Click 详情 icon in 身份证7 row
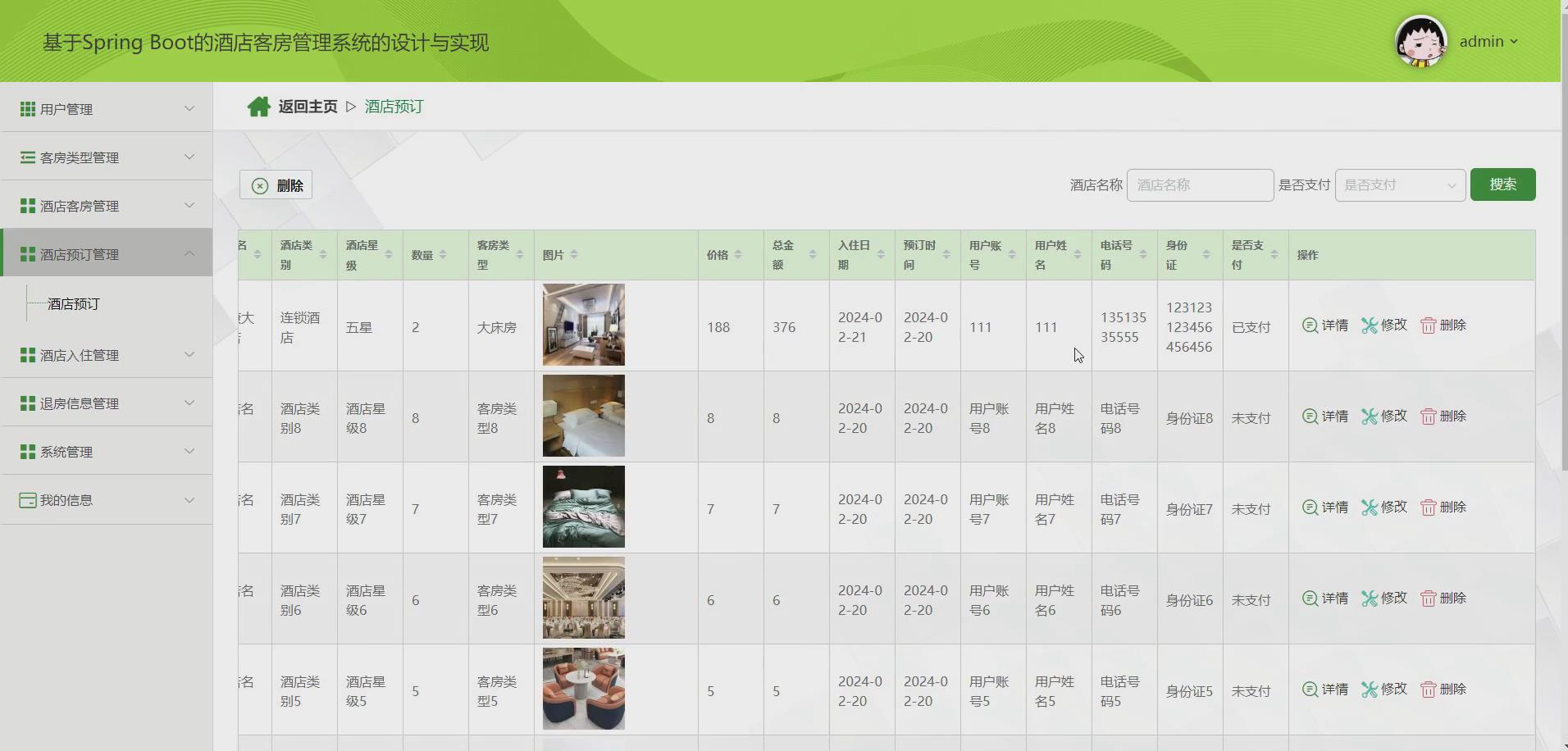The image size is (1568, 751). pyautogui.click(x=1310, y=507)
